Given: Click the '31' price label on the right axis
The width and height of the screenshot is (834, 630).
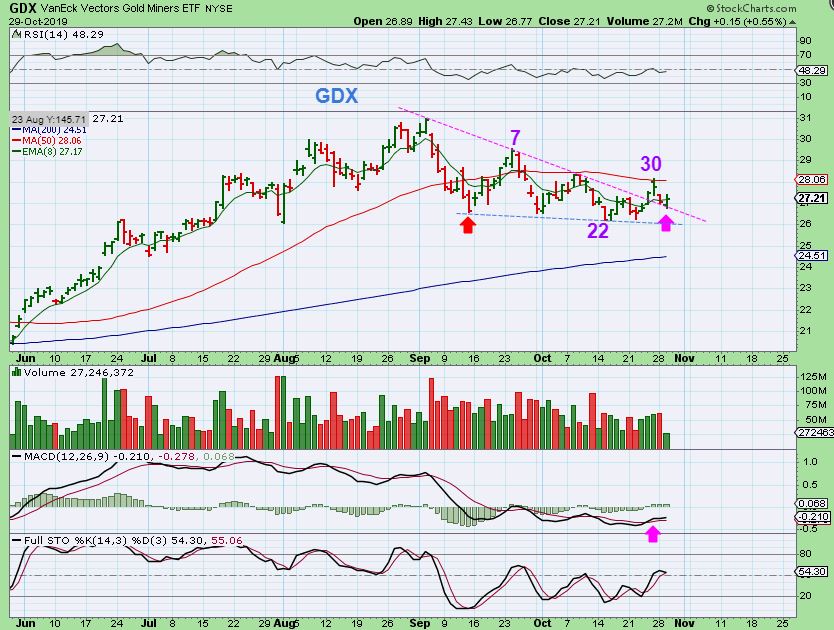Looking at the screenshot, I should (805, 118).
